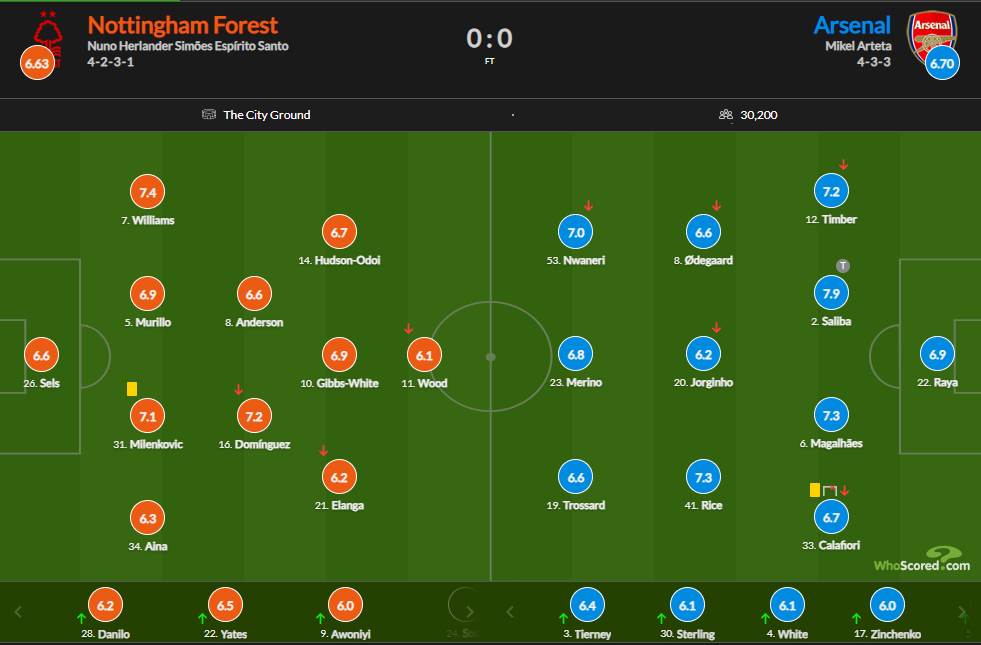The width and height of the screenshot is (981, 645).
Task: Click Forest's 6.63 team rating badge
Action: (36, 63)
